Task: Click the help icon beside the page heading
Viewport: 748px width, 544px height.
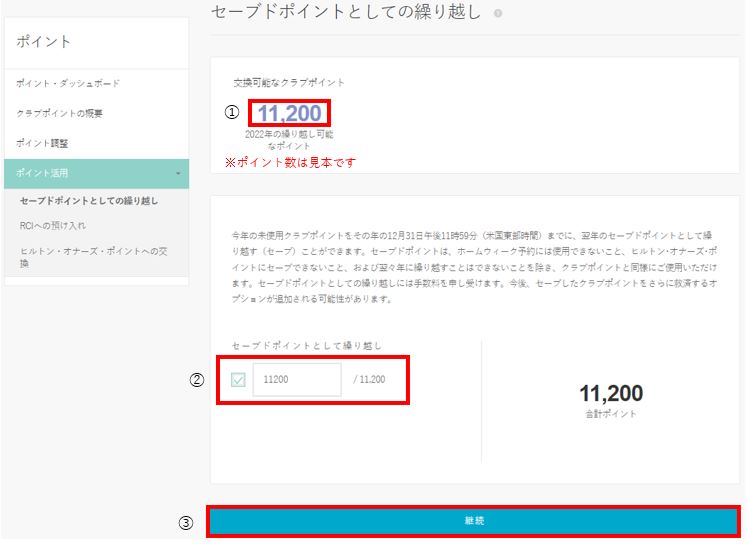Action: 498,14
